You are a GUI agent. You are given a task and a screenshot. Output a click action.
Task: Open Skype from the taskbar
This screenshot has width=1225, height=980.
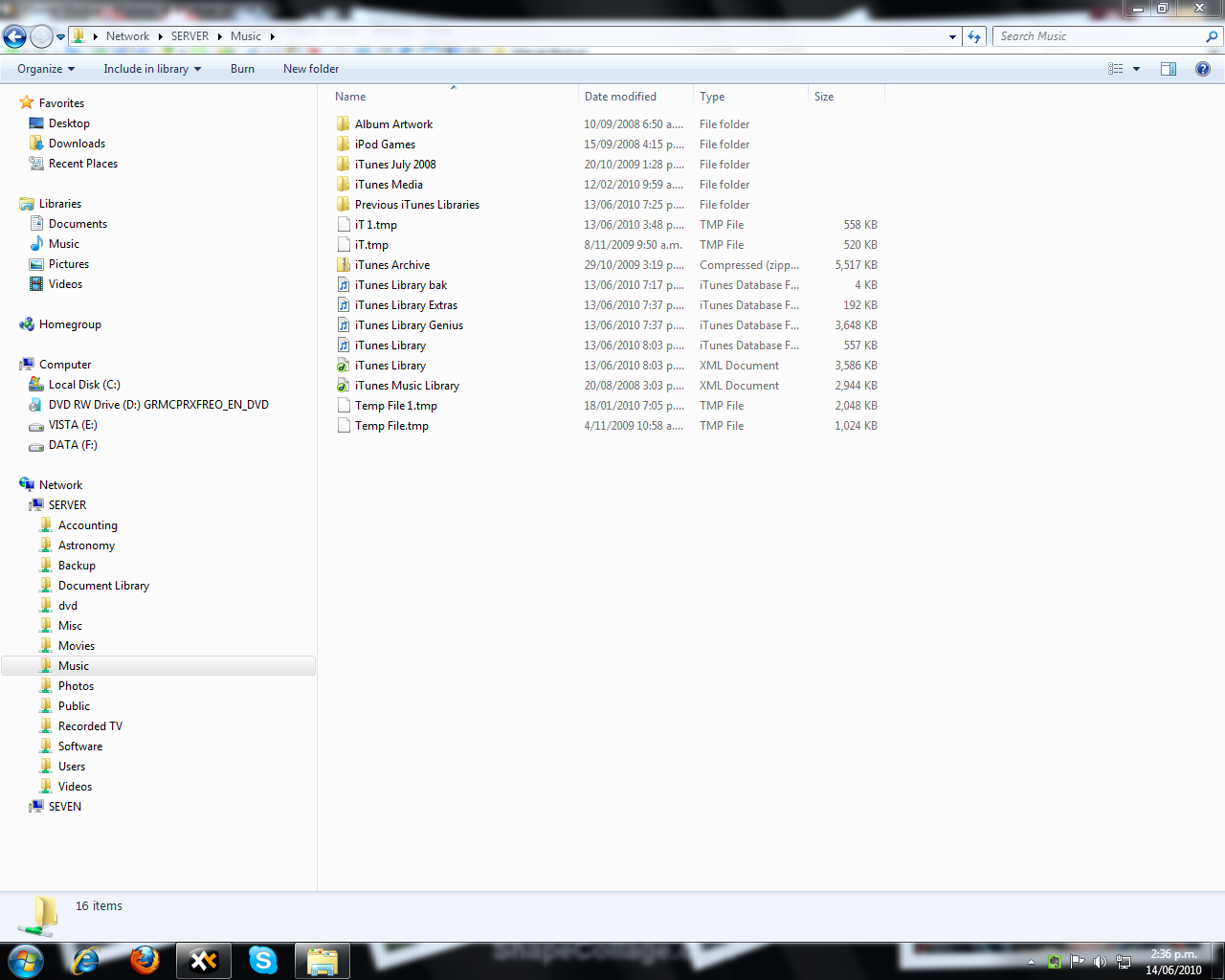(x=262, y=960)
